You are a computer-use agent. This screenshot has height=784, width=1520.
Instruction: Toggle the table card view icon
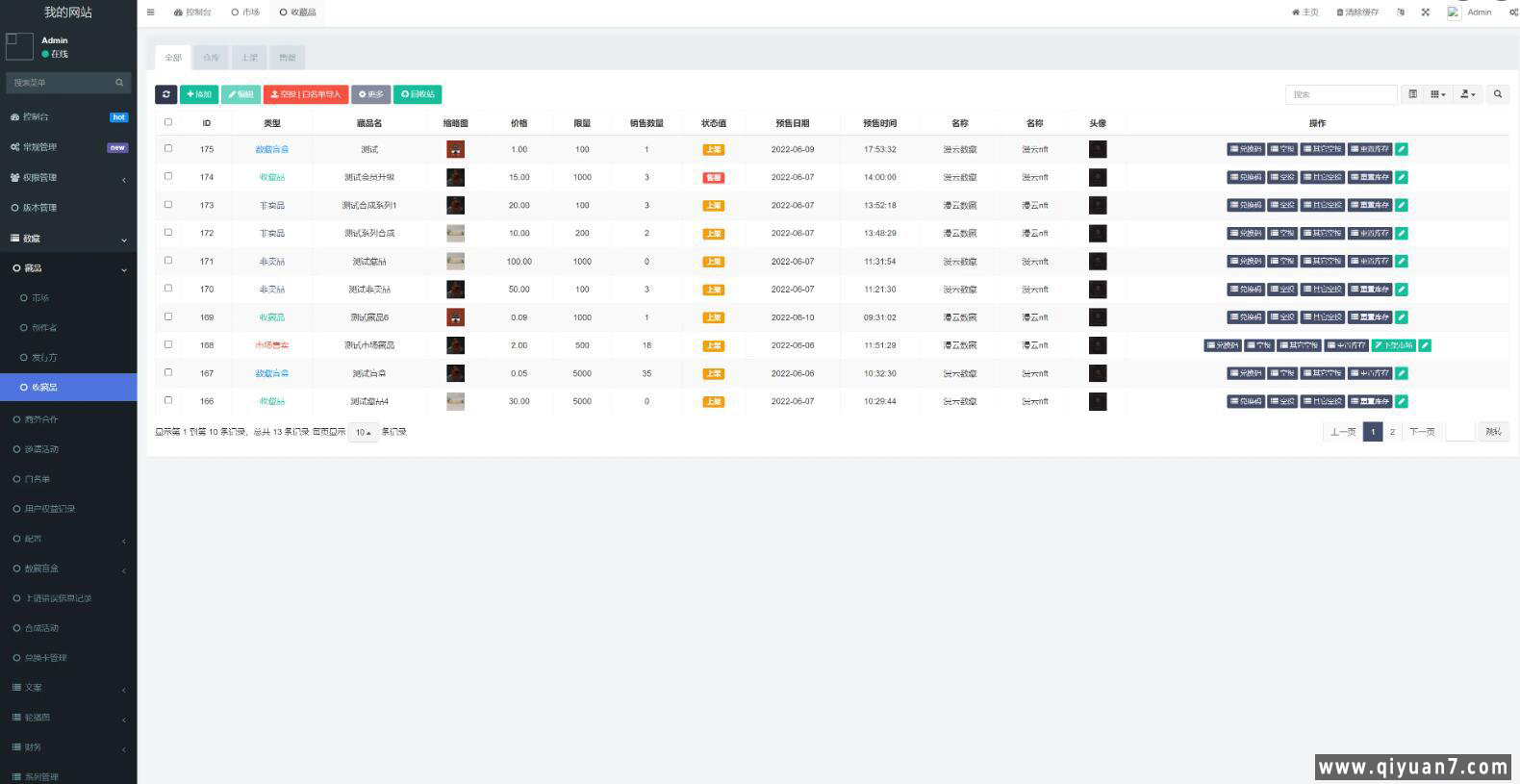point(1412,94)
